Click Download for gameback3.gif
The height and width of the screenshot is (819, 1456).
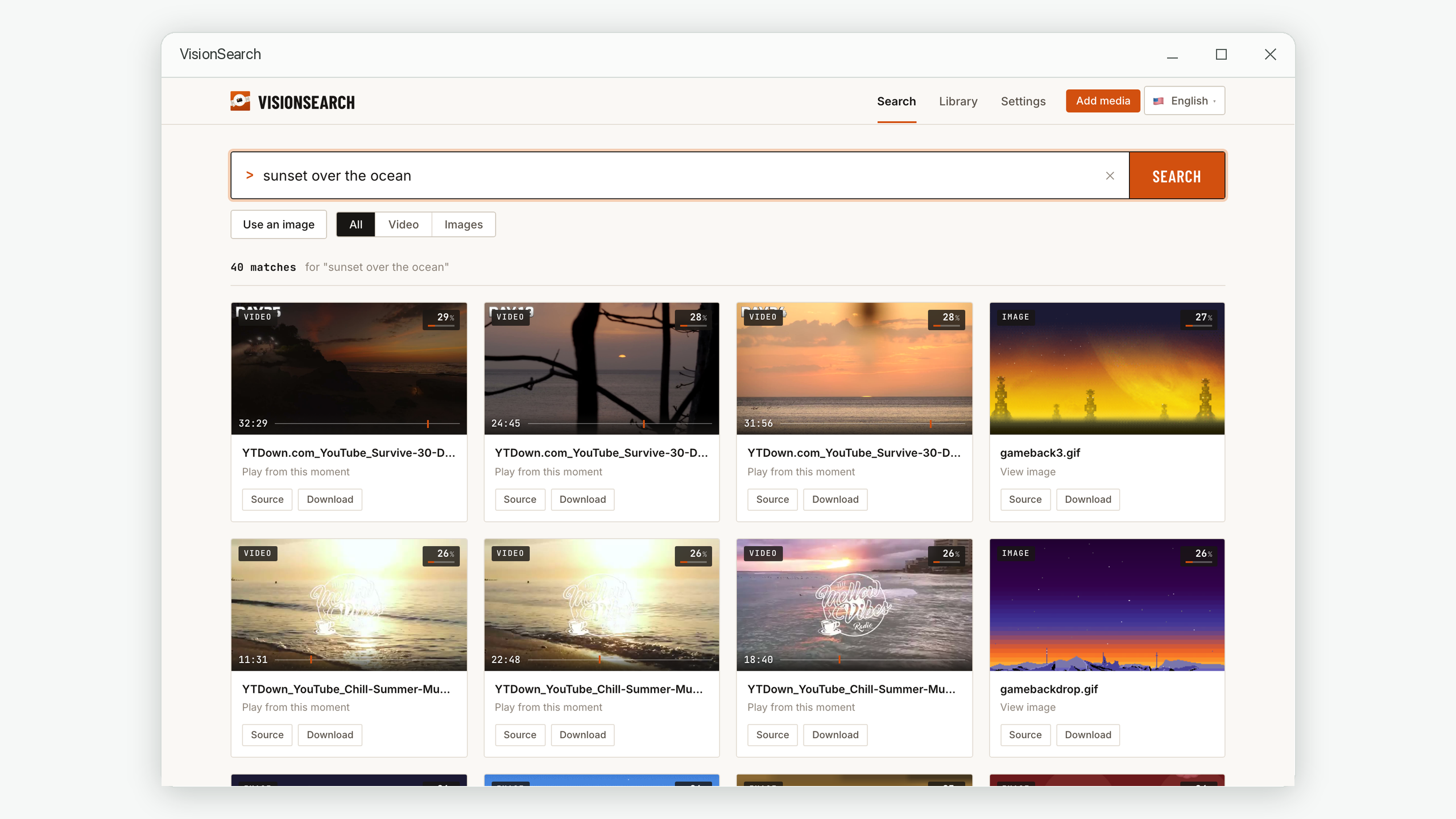1087,499
